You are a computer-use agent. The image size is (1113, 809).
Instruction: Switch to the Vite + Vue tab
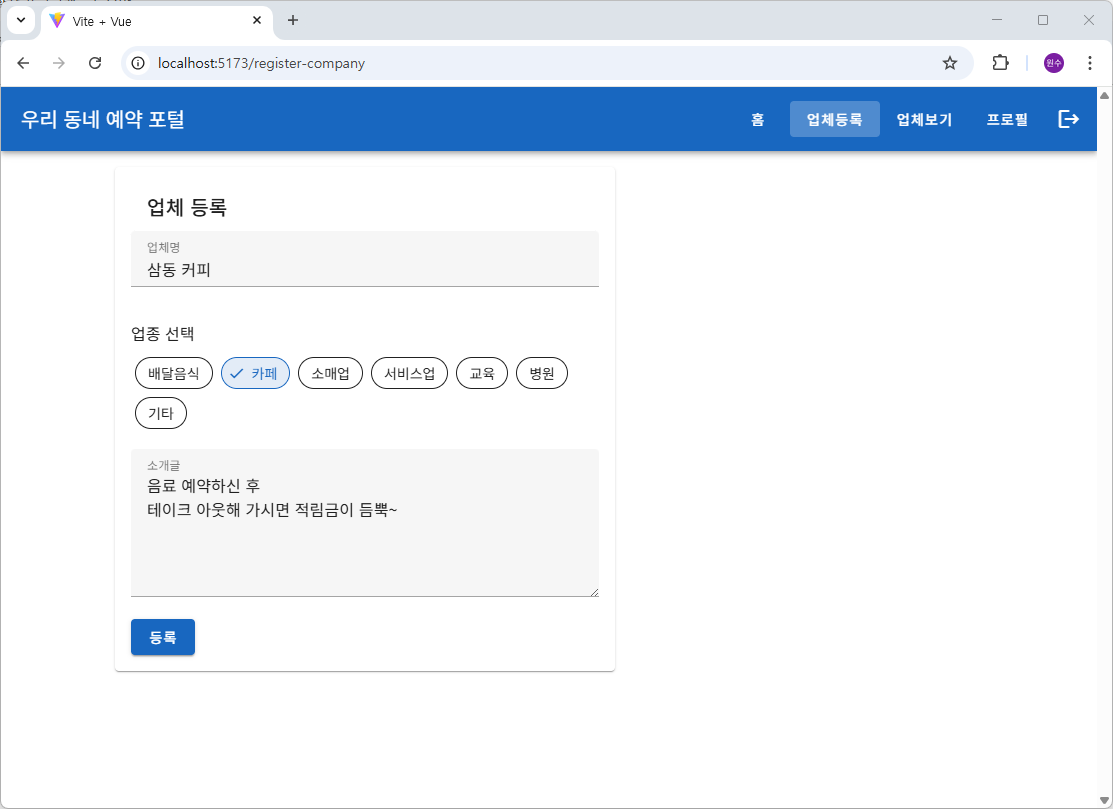(x=157, y=21)
